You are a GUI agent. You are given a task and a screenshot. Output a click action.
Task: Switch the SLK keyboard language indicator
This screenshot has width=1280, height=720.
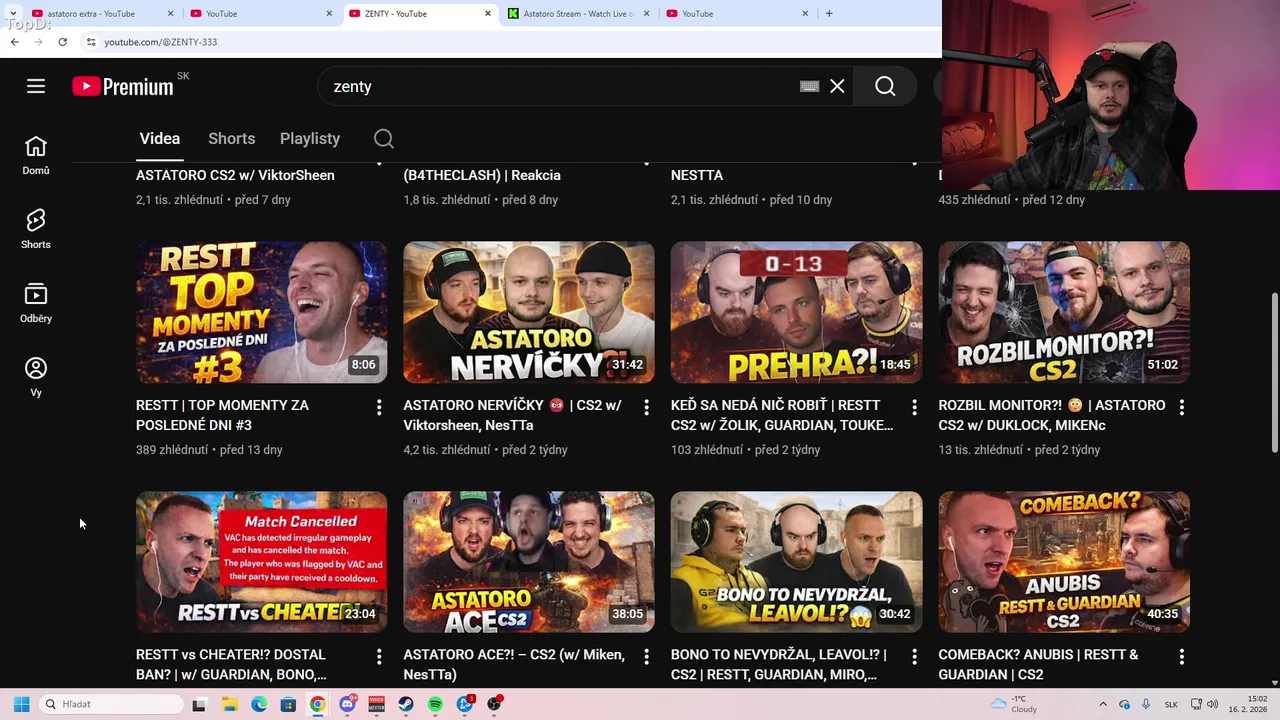pyautogui.click(x=1171, y=704)
